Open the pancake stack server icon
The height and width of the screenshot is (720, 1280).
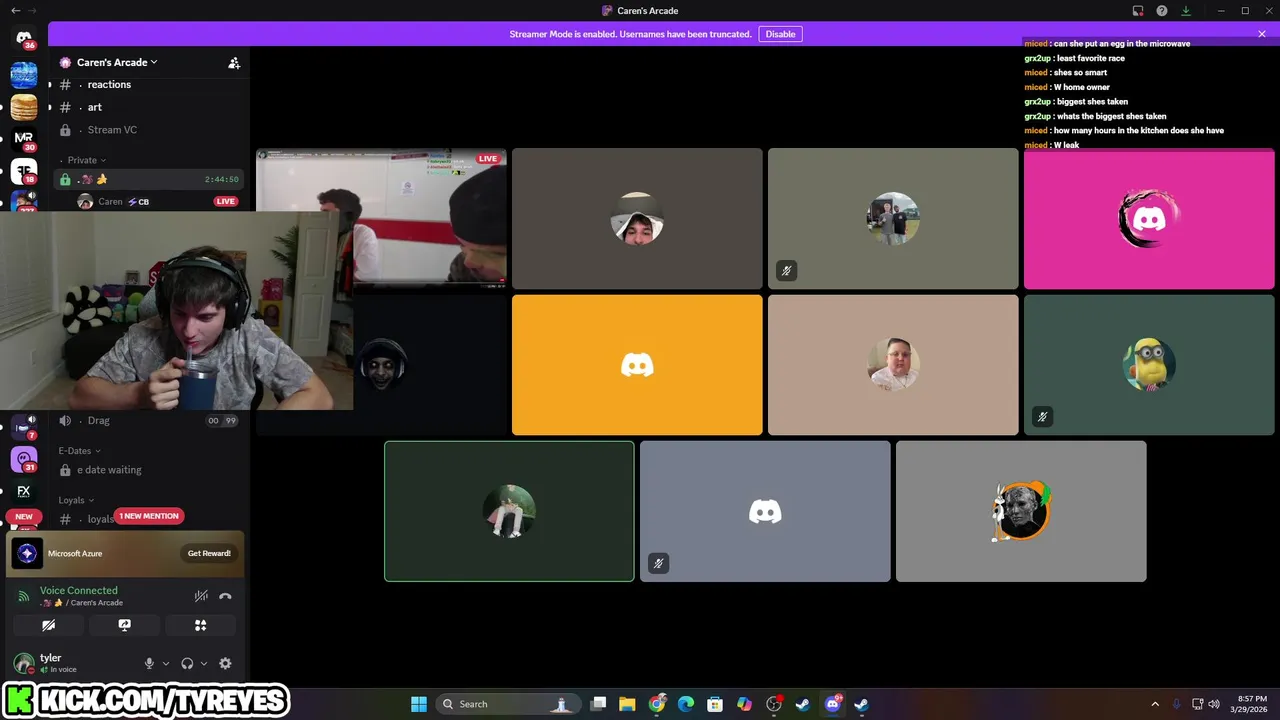pos(24,107)
